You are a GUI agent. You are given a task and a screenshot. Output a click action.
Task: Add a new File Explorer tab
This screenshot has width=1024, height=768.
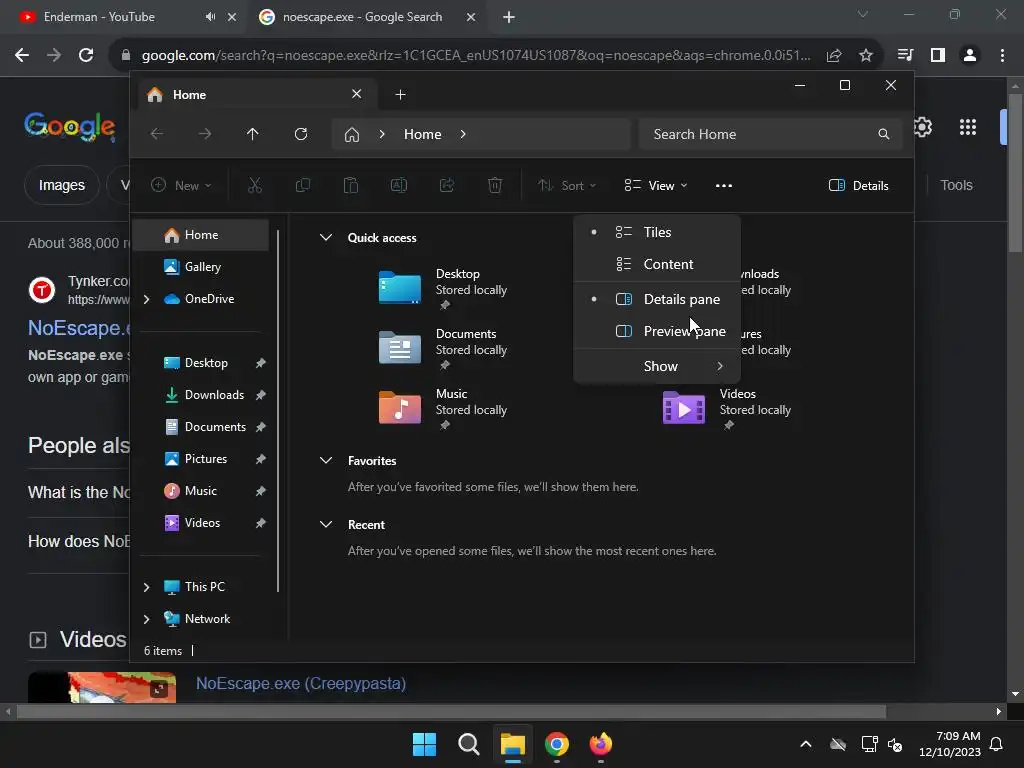pyautogui.click(x=400, y=95)
